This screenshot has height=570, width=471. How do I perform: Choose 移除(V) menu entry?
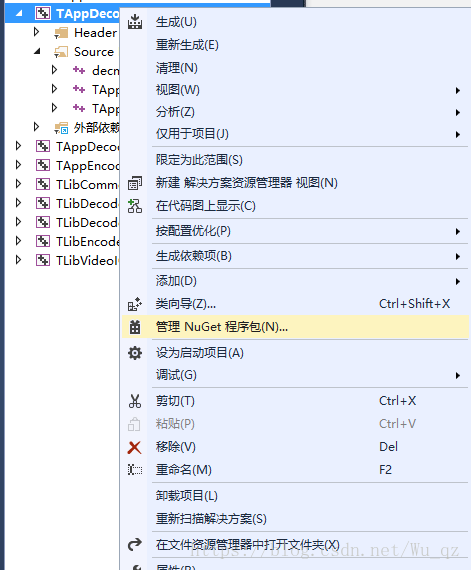point(295,446)
